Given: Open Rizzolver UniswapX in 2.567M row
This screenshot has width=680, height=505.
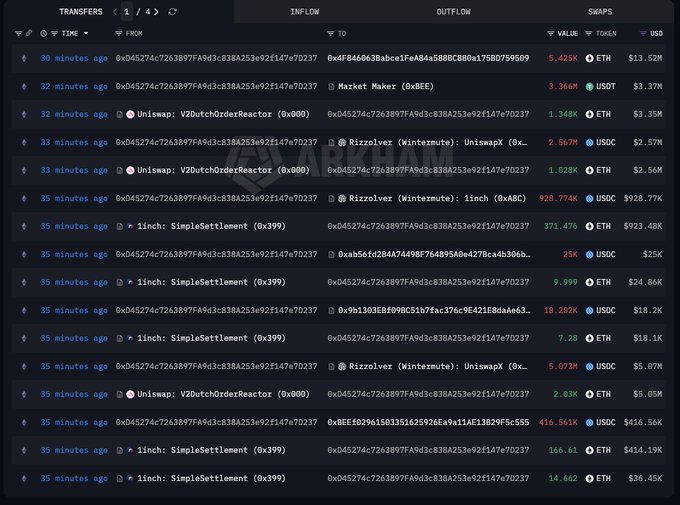Looking at the screenshot, I should click(438, 142).
